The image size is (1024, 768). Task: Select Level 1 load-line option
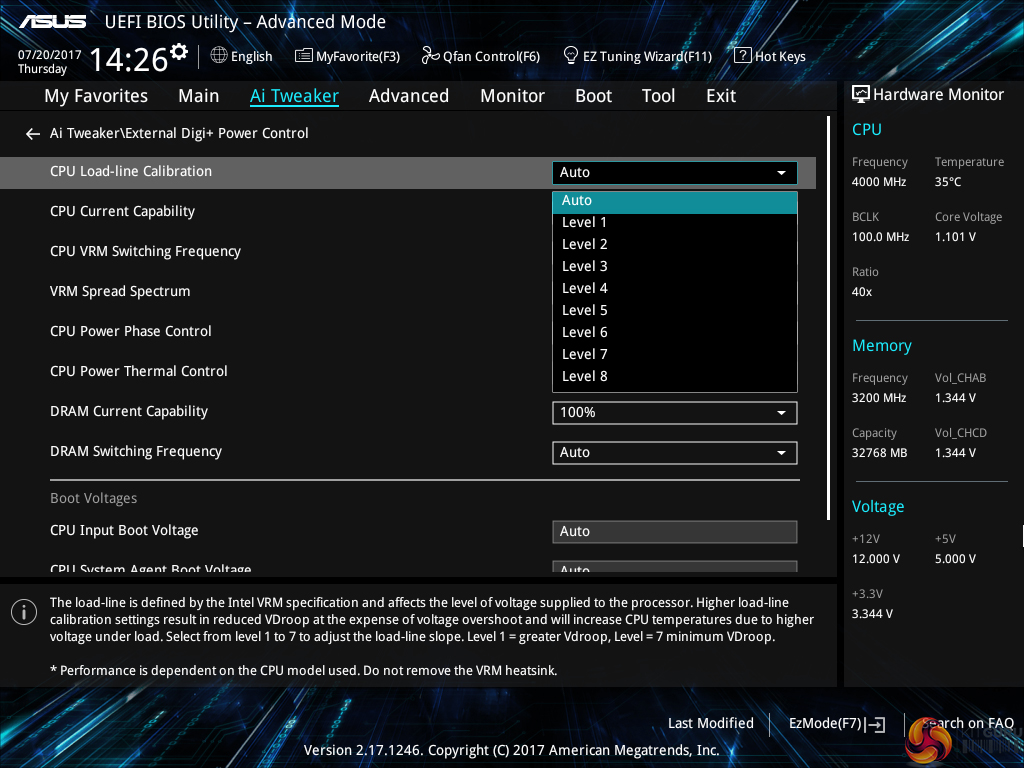[x=675, y=223]
